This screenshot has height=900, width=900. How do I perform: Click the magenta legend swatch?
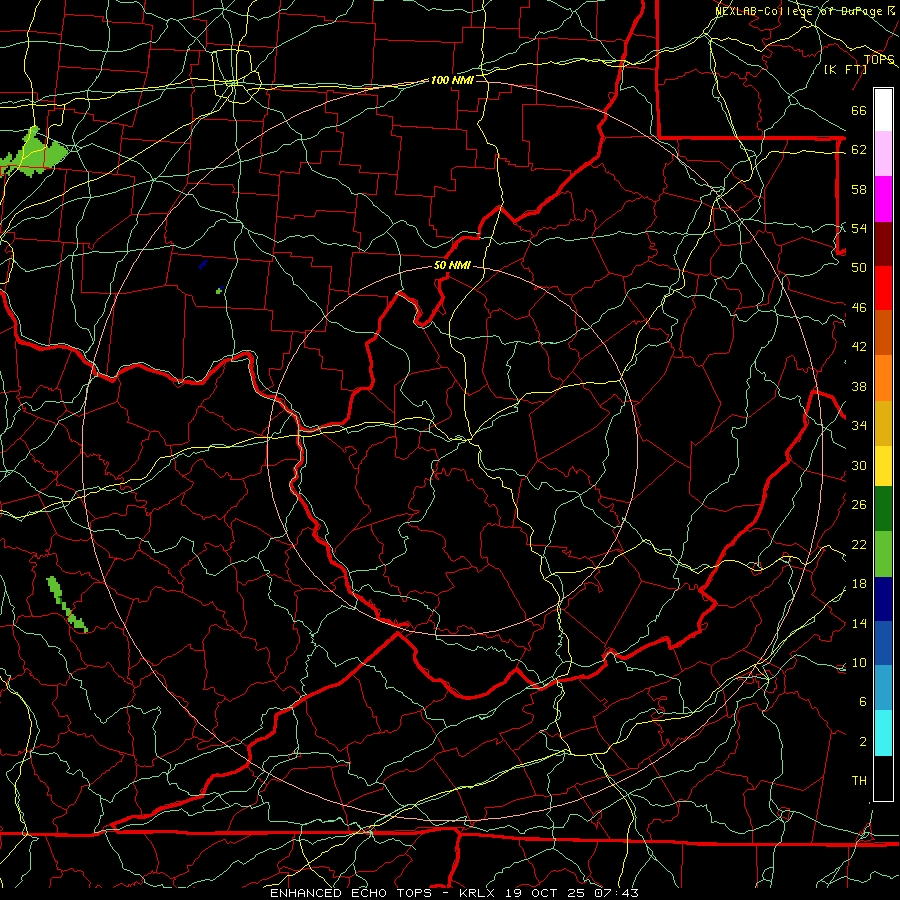883,199
